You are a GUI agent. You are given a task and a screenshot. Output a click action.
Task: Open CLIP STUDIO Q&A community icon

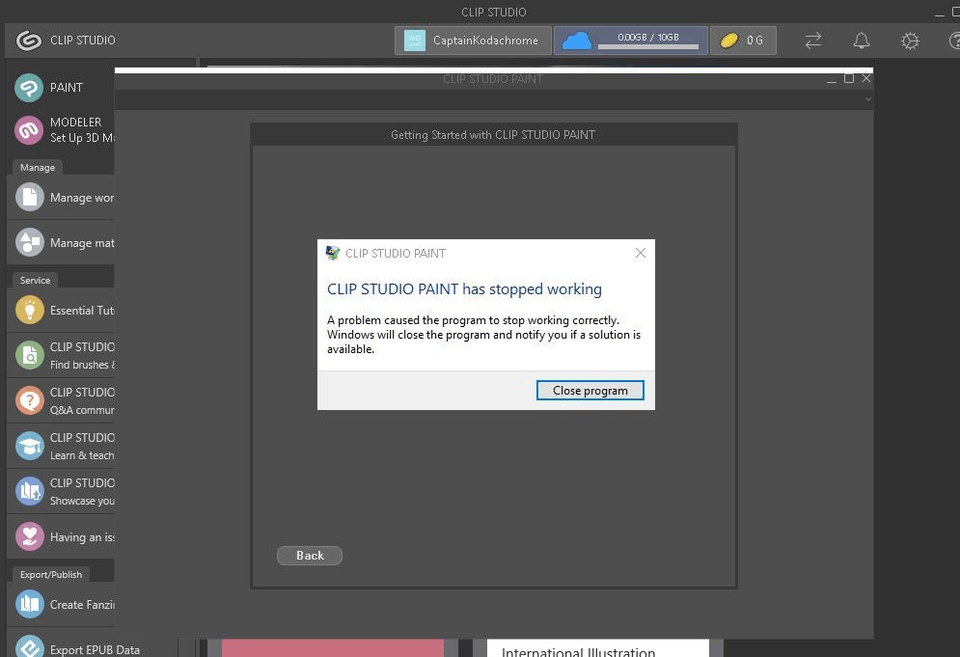pos(29,400)
